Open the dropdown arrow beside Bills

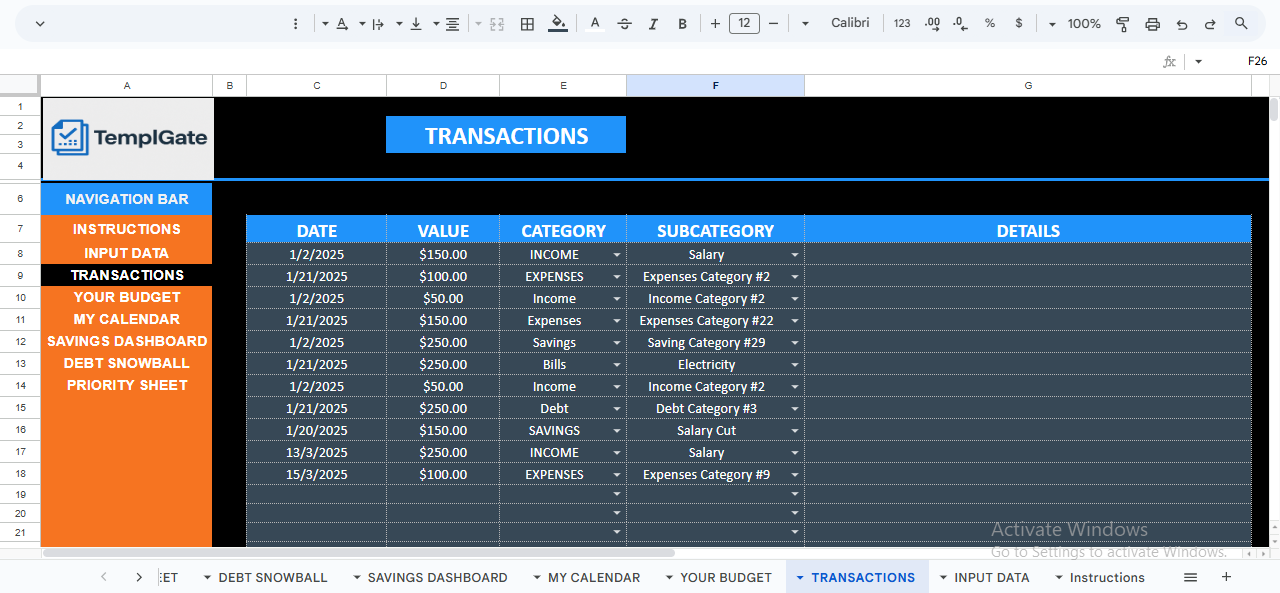(x=617, y=365)
